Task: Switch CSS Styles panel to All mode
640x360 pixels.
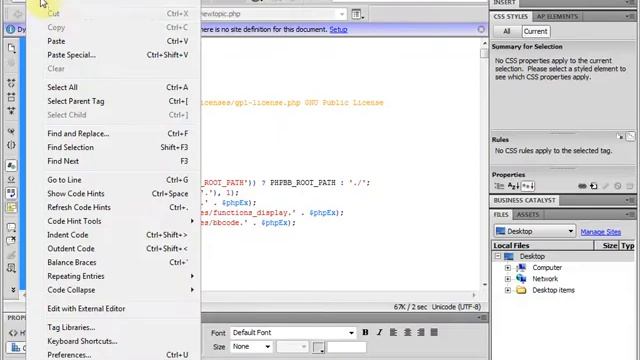Action: coord(507,31)
